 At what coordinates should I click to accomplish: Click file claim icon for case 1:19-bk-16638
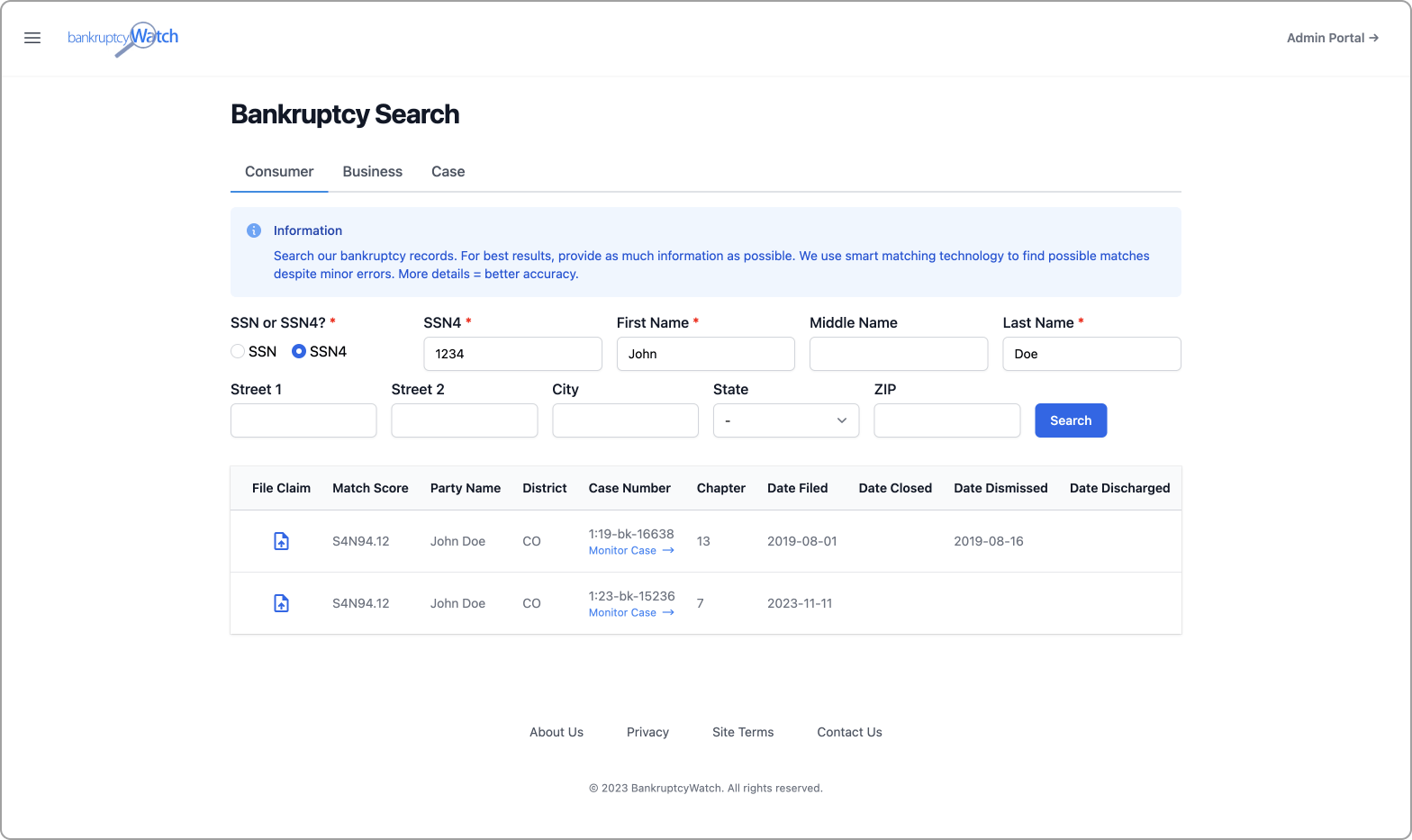(x=281, y=541)
